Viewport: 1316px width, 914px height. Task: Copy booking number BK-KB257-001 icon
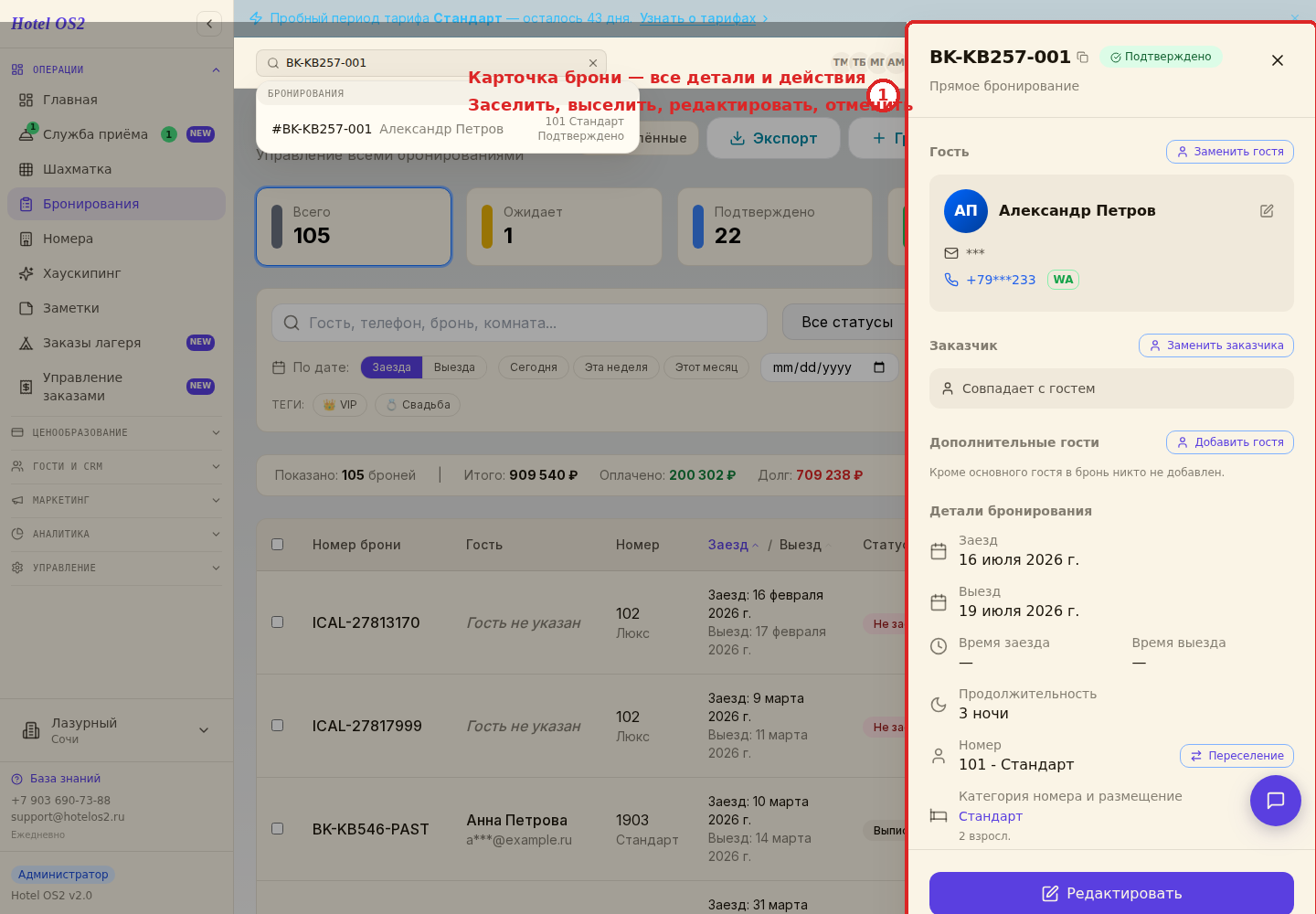[1082, 57]
